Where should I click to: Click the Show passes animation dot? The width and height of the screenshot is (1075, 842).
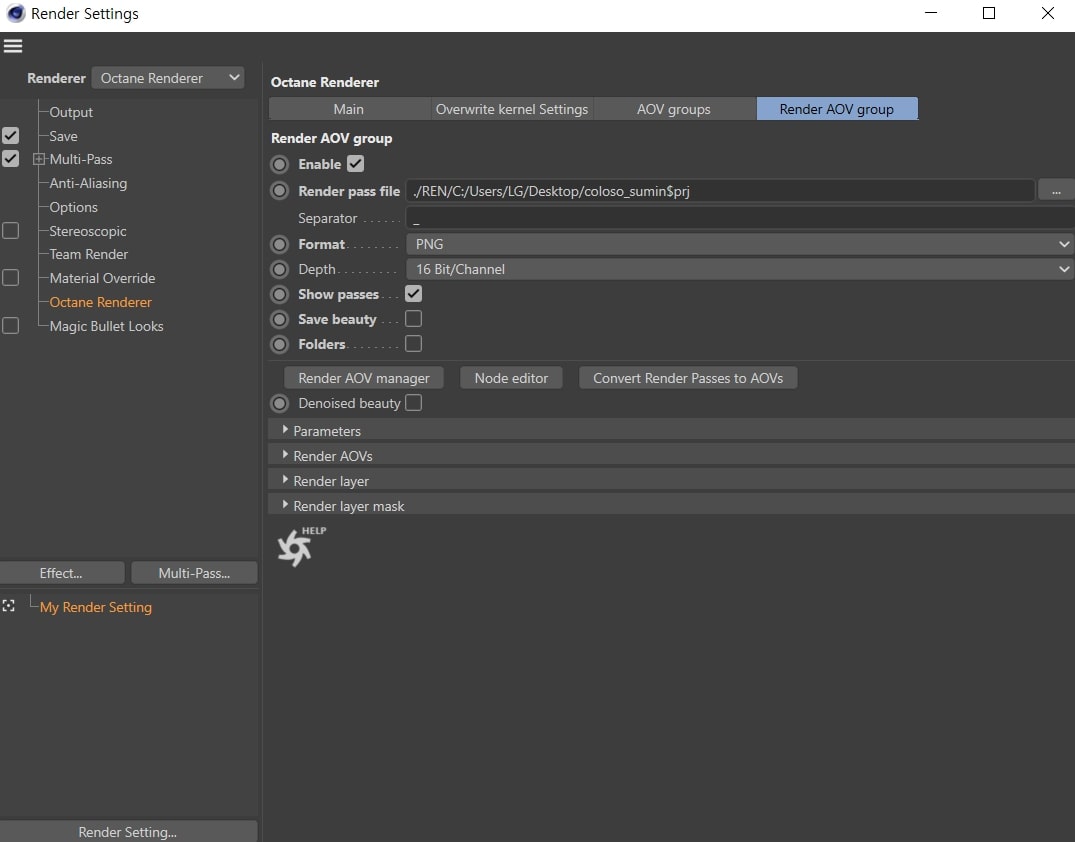tap(280, 295)
